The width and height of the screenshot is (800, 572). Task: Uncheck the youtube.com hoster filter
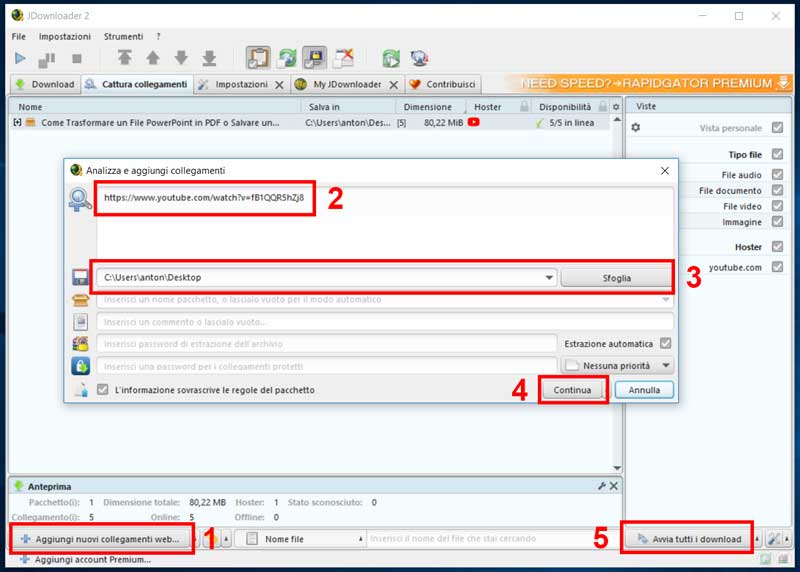click(x=778, y=267)
